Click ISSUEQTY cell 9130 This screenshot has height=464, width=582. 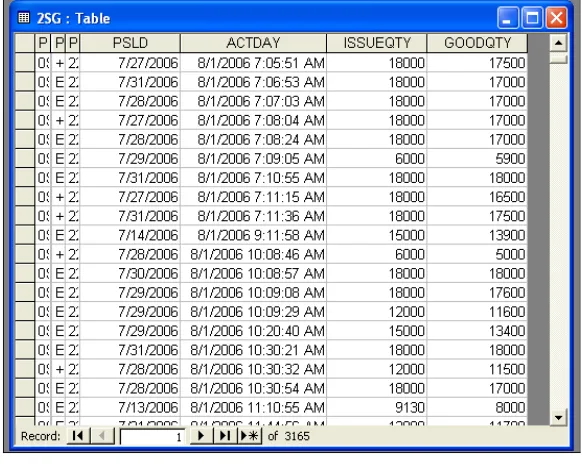377,408
